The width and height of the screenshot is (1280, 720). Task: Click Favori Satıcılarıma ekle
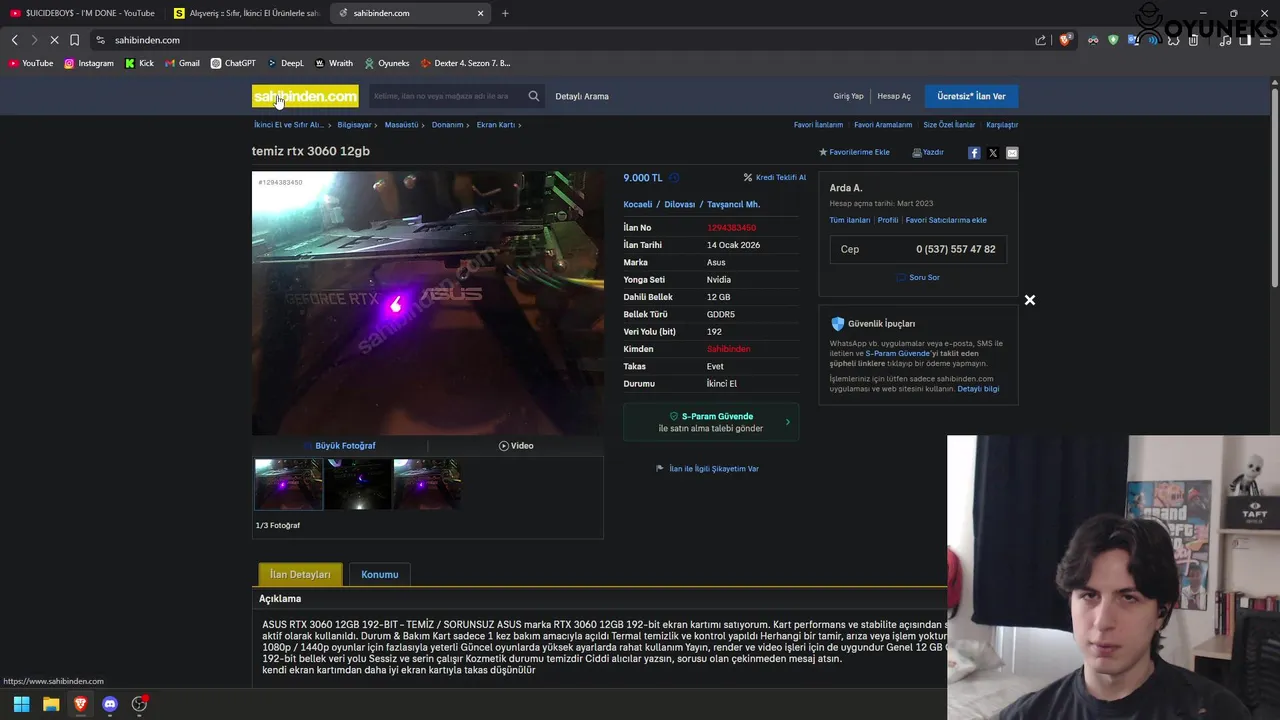(x=946, y=220)
